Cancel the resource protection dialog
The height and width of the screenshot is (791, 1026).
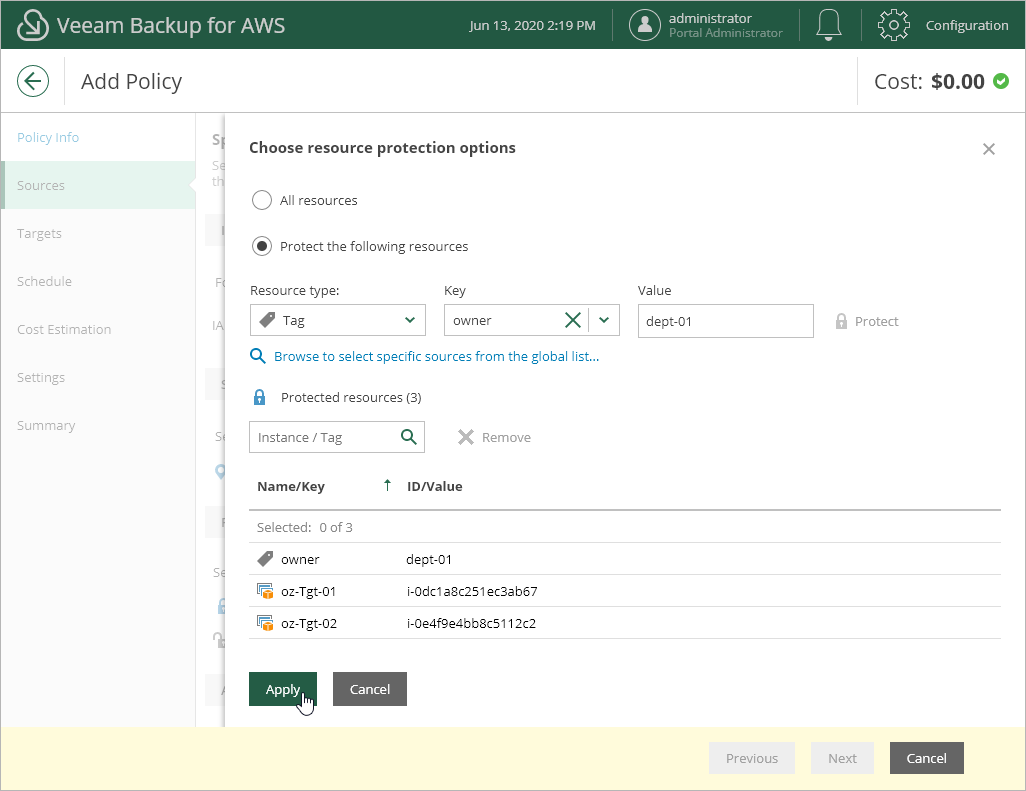[370, 689]
